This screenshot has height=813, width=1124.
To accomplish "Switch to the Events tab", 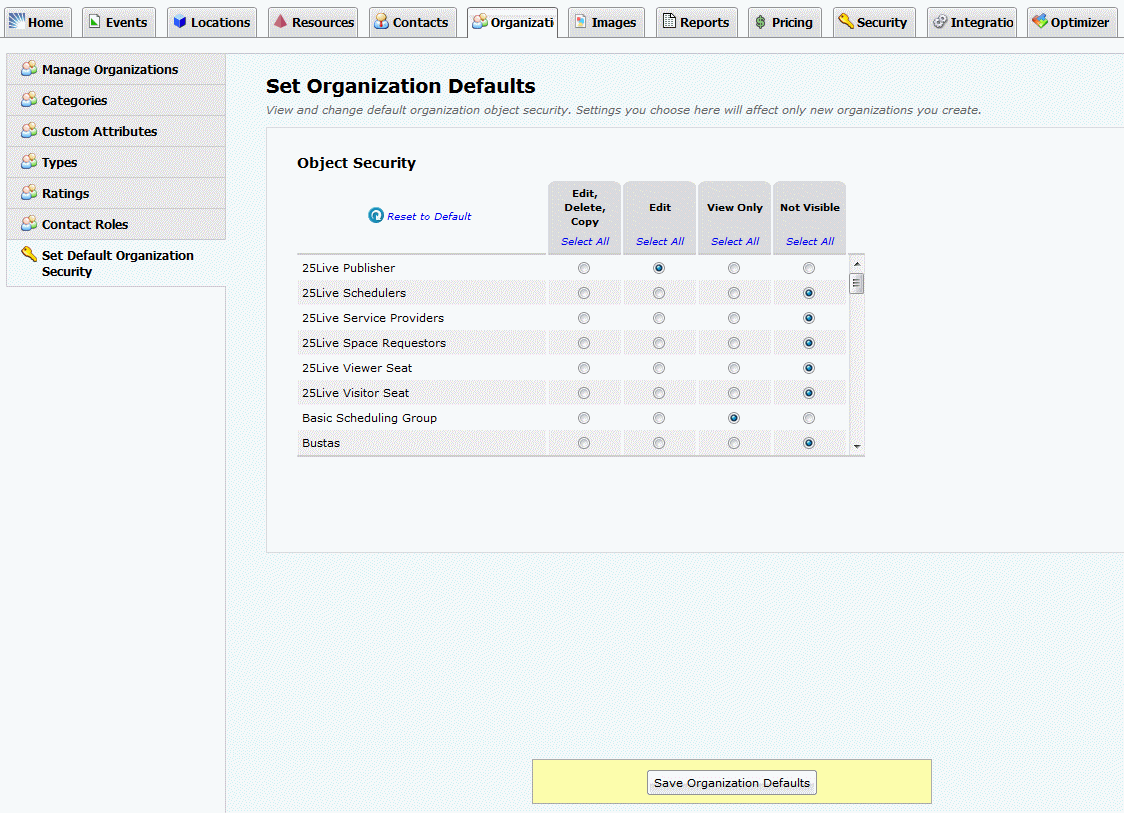I will (x=118, y=22).
